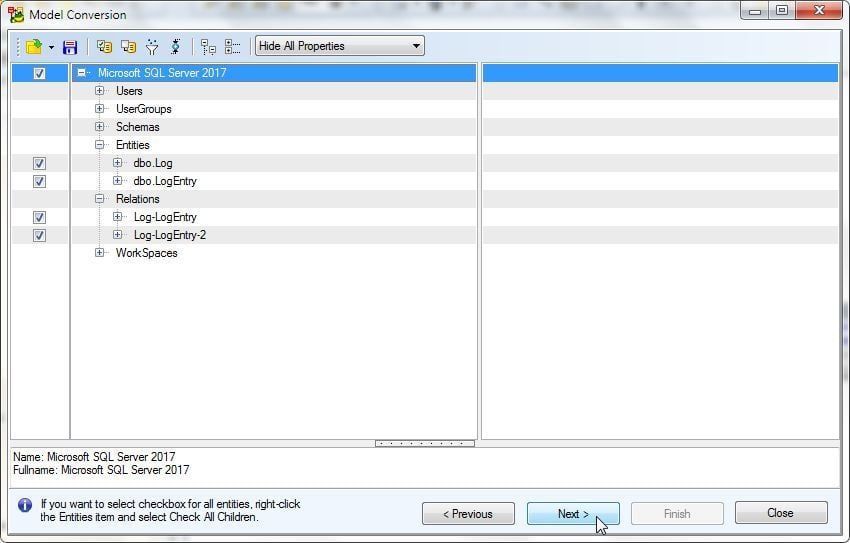Select the Log-LogEntry-2 tree item
The width and height of the screenshot is (850, 543).
(x=170, y=235)
